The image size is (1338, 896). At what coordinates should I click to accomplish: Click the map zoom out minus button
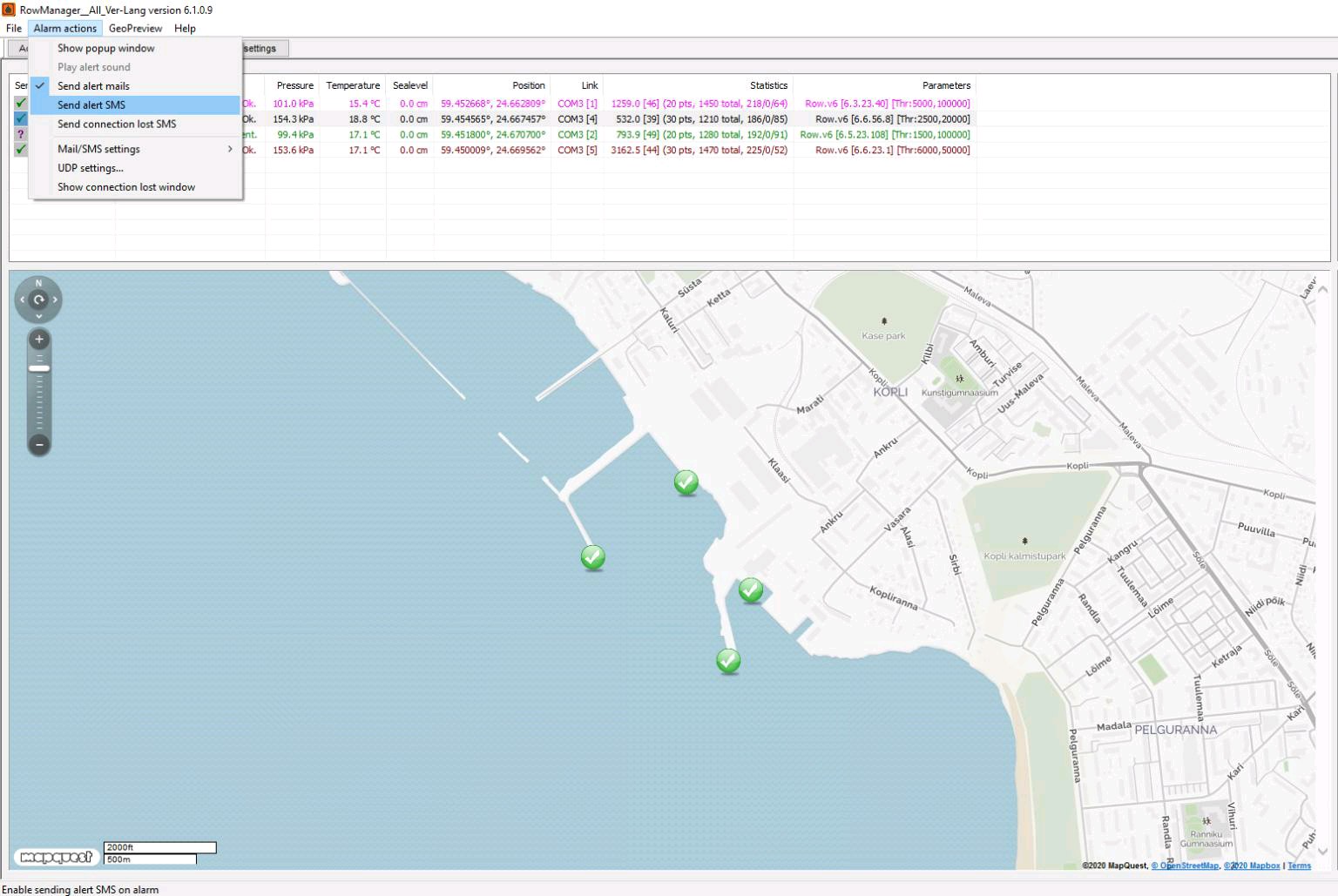click(x=38, y=444)
